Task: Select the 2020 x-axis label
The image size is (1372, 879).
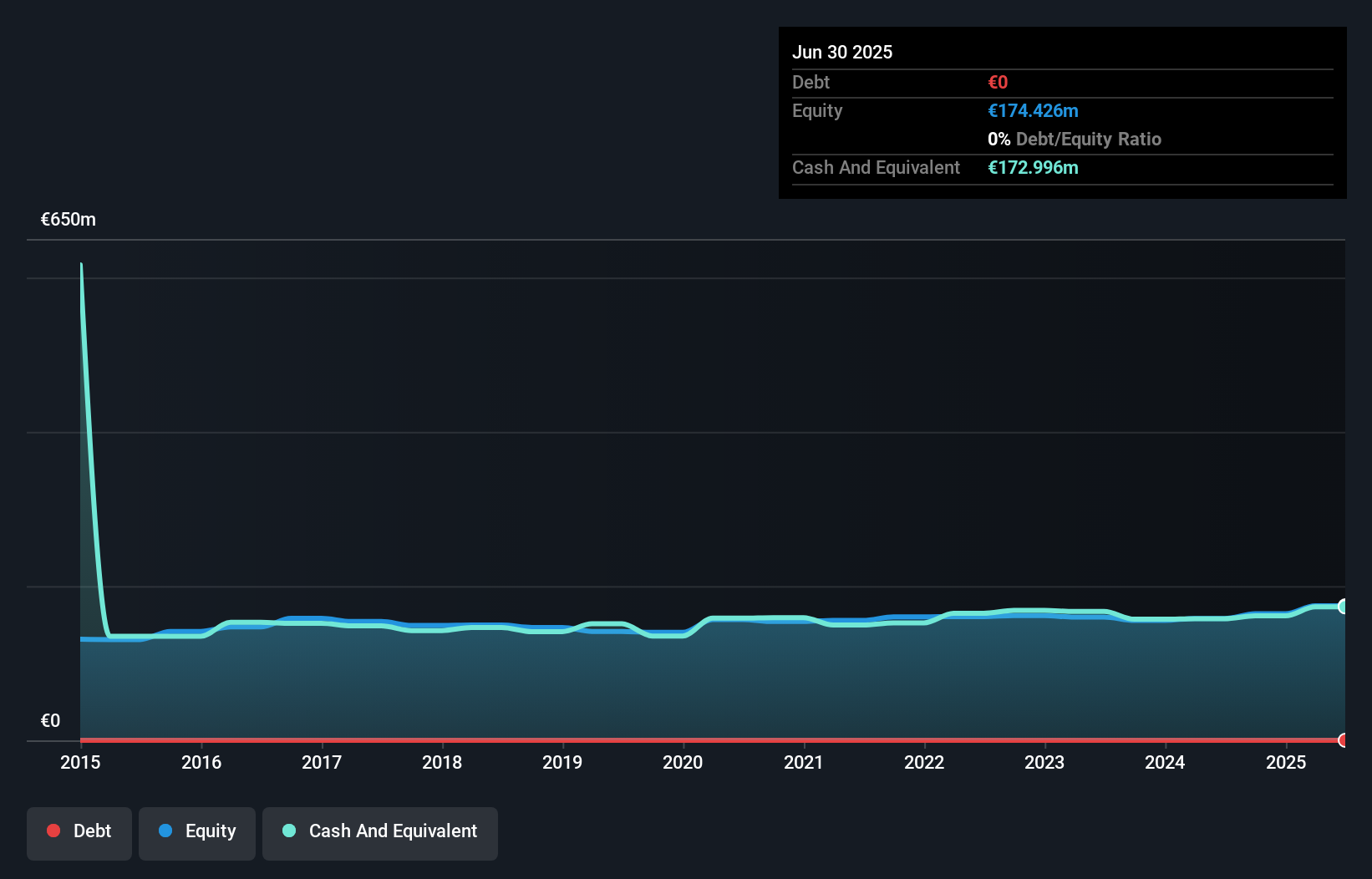Action: 683,762
